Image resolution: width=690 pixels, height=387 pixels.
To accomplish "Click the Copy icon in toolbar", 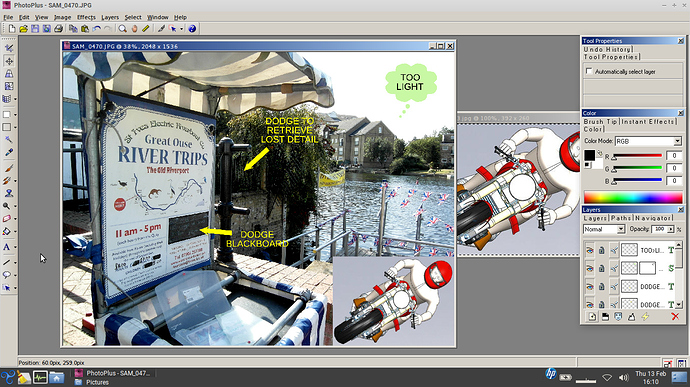I will coord(73,29).
